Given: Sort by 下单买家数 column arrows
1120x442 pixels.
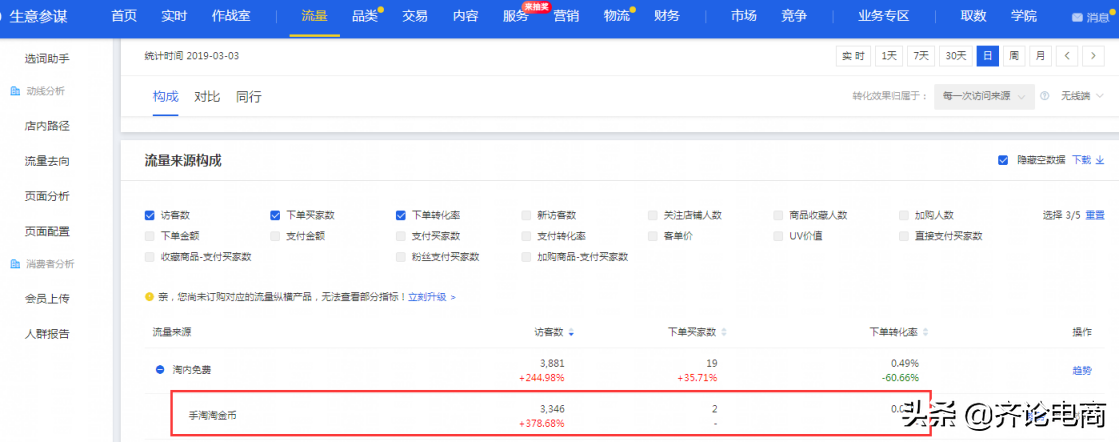Looking at the screenshot, I should (724, 333).
